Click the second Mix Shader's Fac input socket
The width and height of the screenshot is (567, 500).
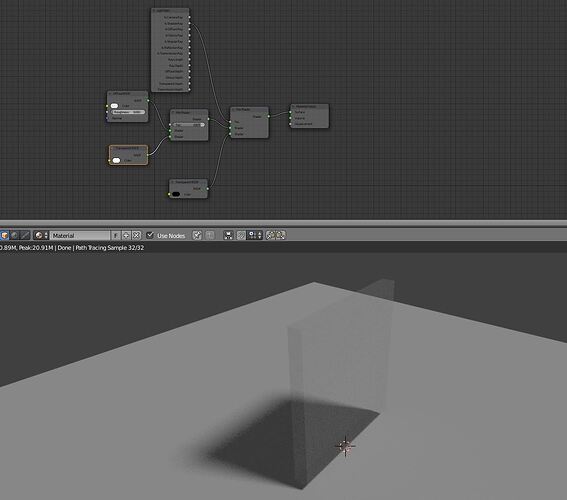pos(230,122)
